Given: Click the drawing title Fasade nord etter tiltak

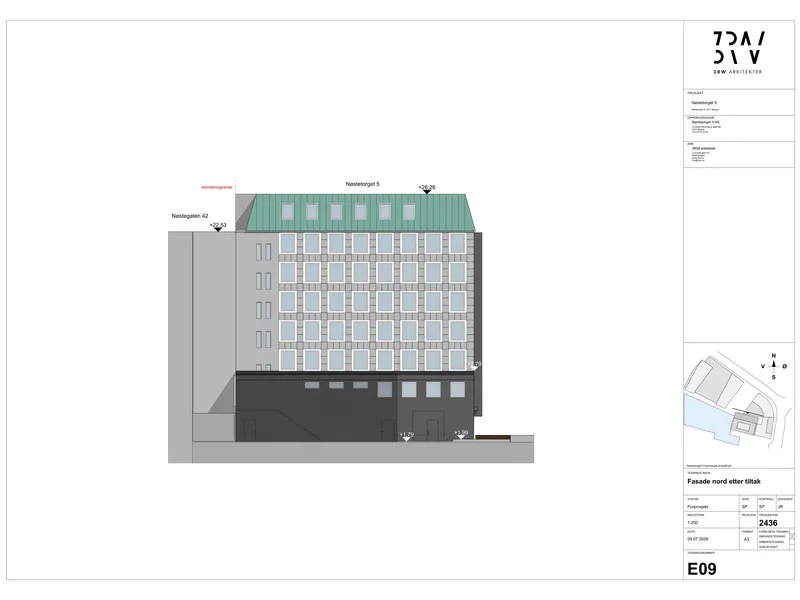Looking at the screenshot, I should (x=724, y=481).
